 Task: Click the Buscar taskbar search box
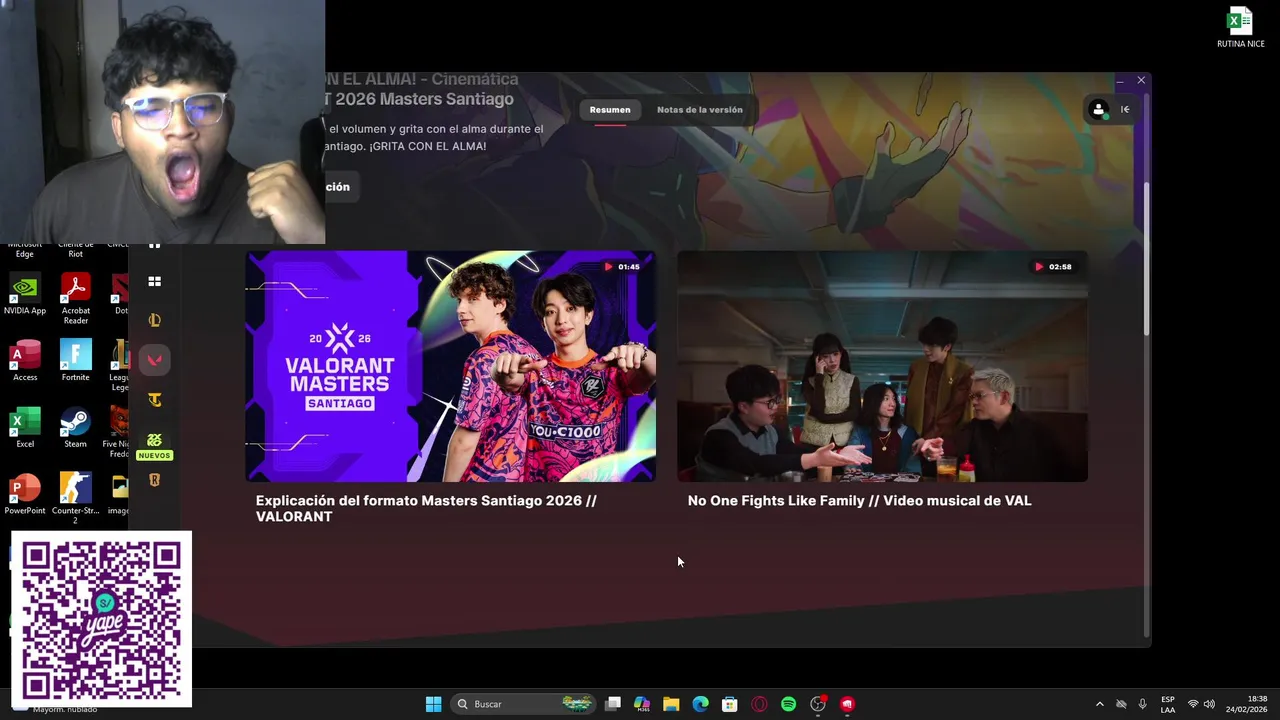pos(523,704)
